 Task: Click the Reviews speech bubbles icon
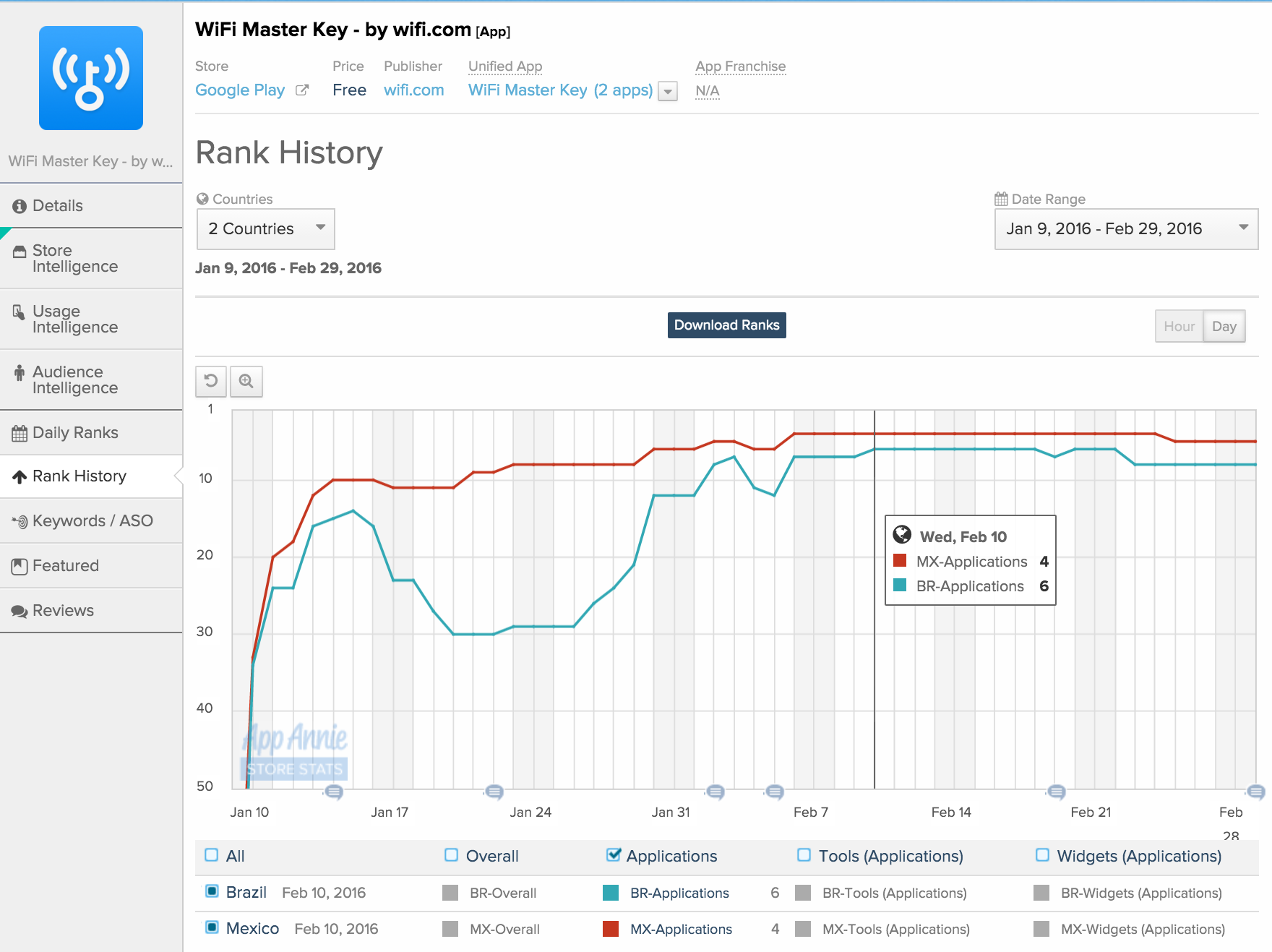coord(20,612)
